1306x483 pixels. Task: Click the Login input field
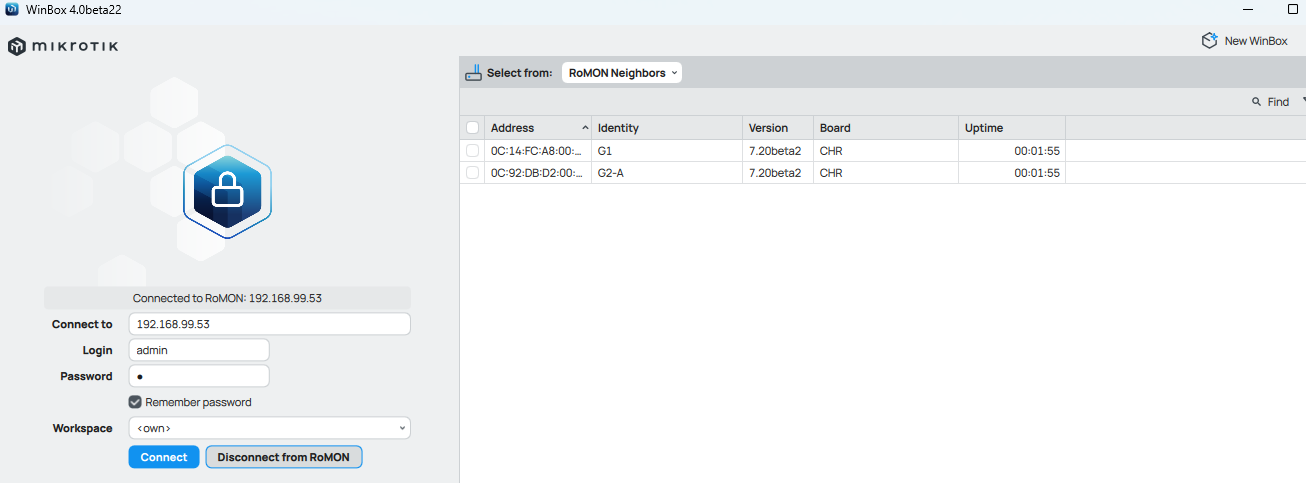pos(199,350)
